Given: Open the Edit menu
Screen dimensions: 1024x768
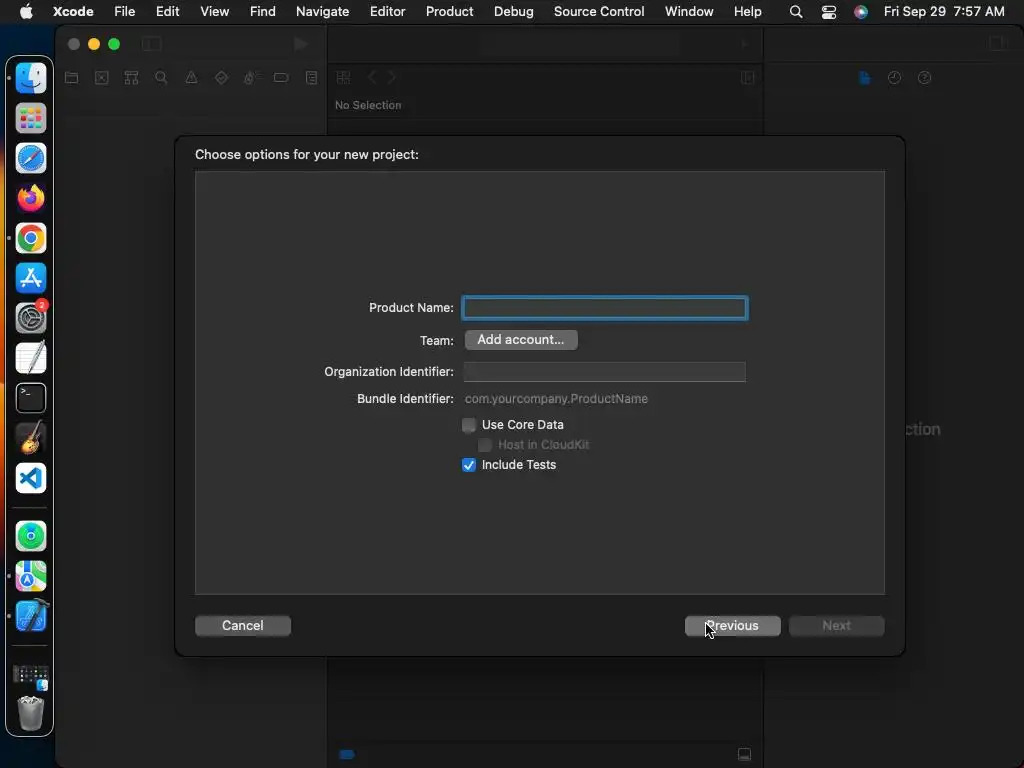Looking at the screenshot, I should click(x=168, y=12).
